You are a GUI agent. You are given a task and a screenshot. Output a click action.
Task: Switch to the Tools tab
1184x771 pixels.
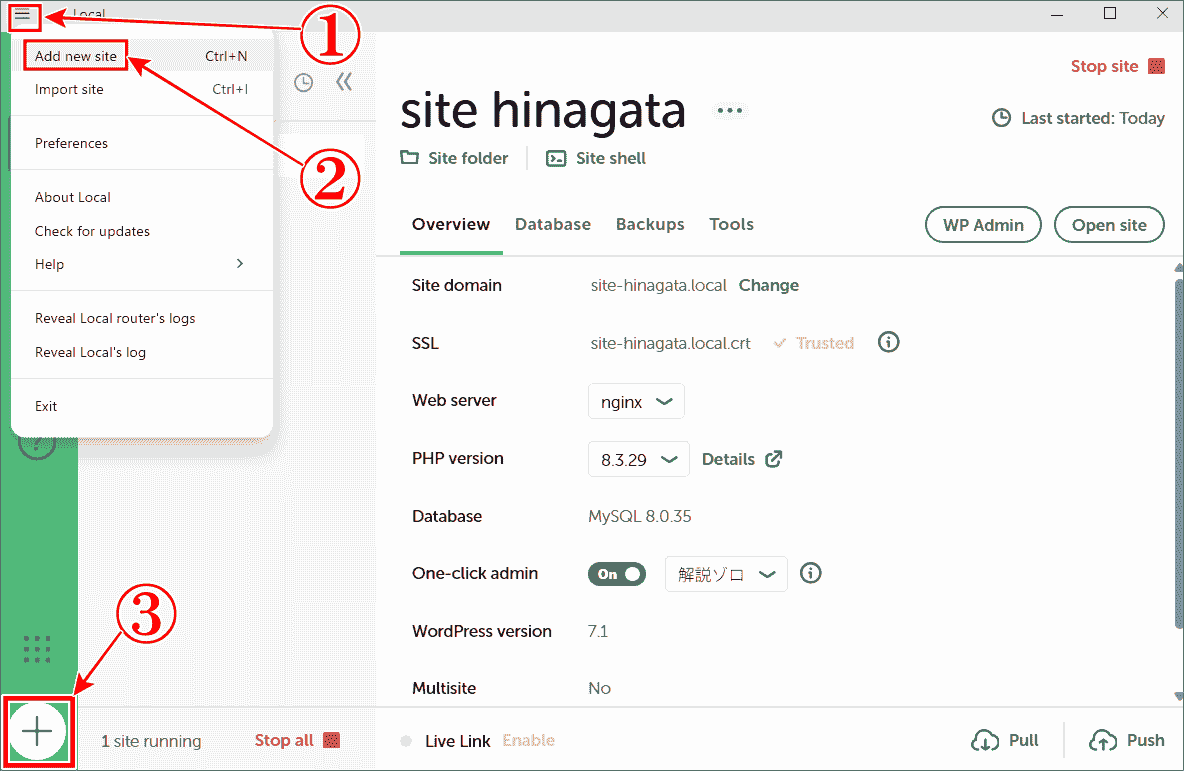pyautogui.click(x=731, y=224)
